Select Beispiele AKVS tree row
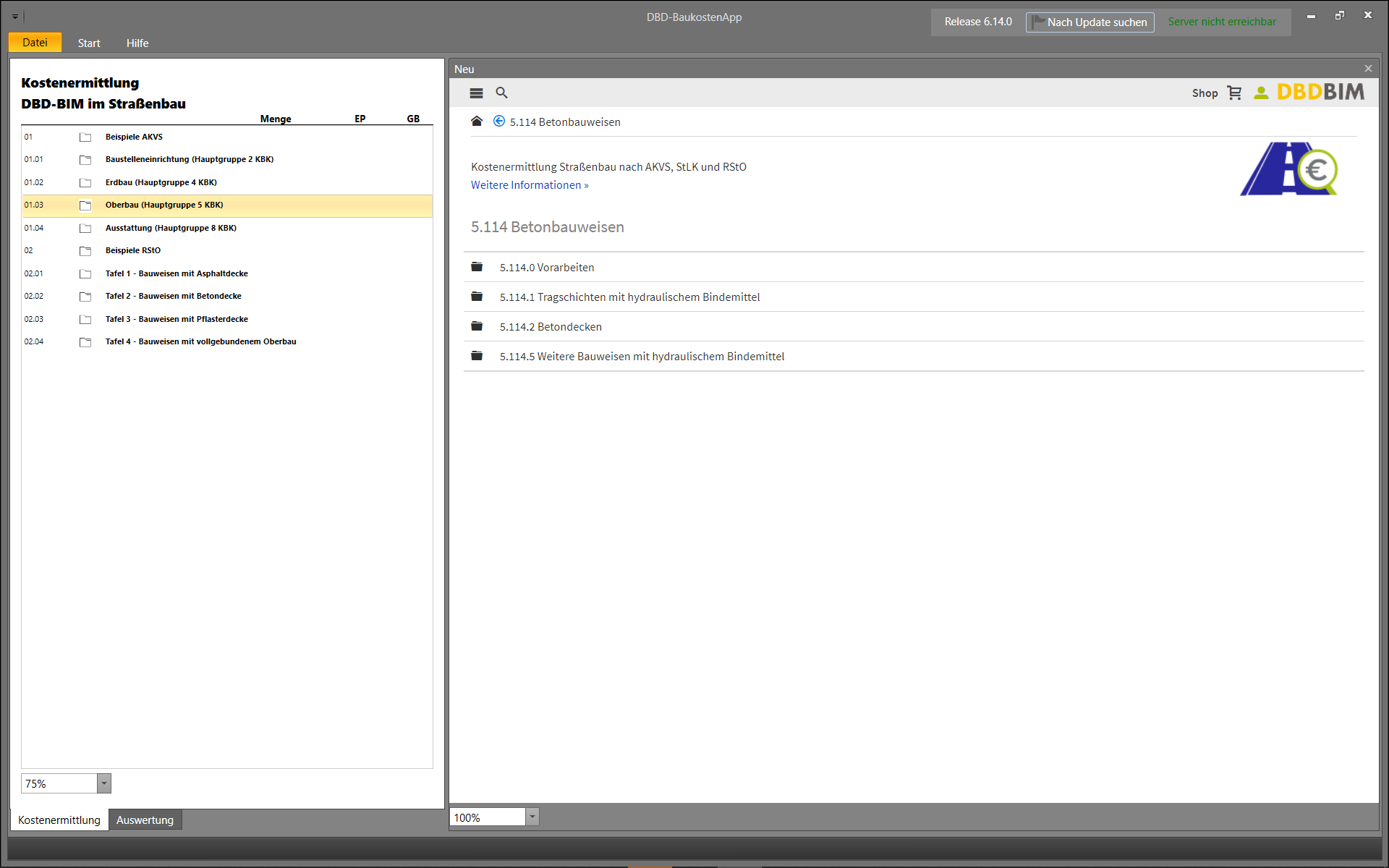Viewport: 1389px width, 868px height. point(227,137)
